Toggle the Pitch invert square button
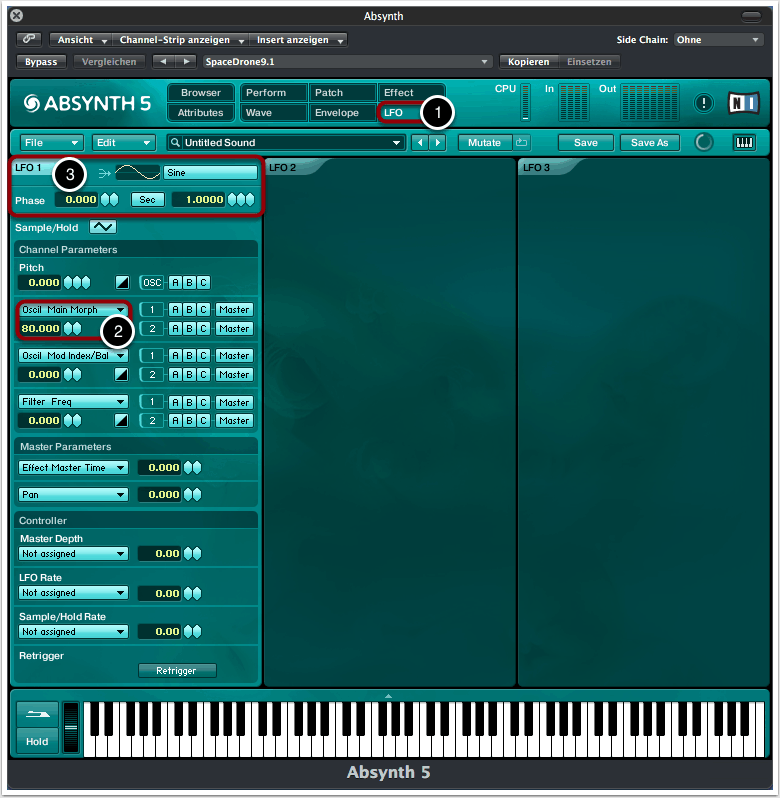 122,282
